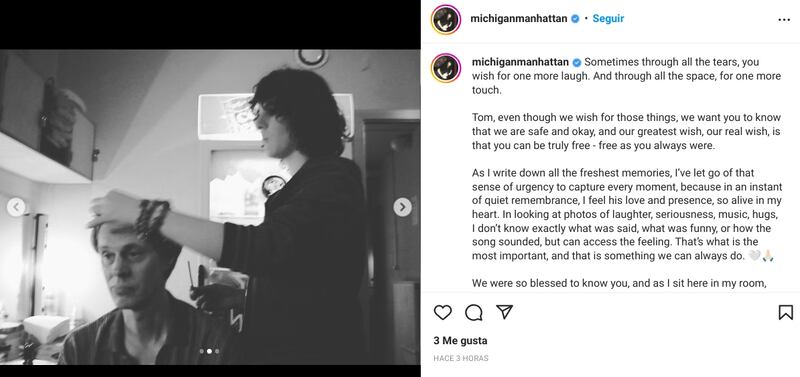Share post via paper plane icon
This screenshot has height=377, width=800.
[504, 312]
